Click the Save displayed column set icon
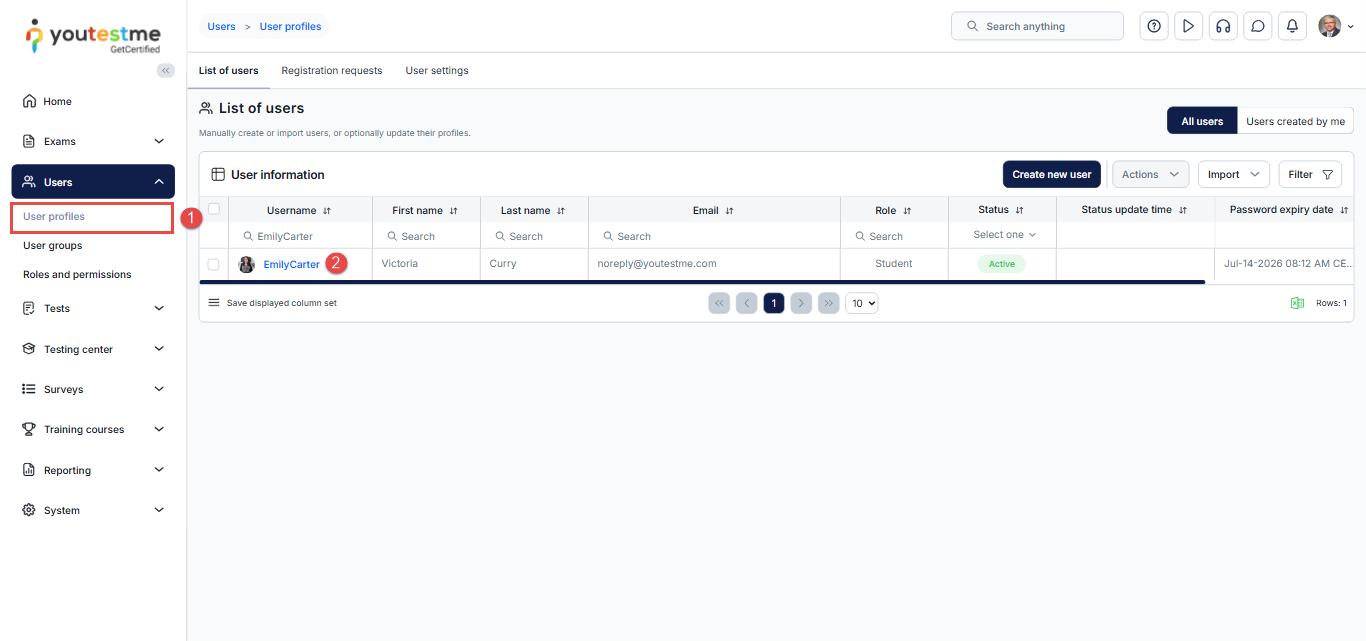The width and height of the screenshot is (1366, 641). point(213,302)
